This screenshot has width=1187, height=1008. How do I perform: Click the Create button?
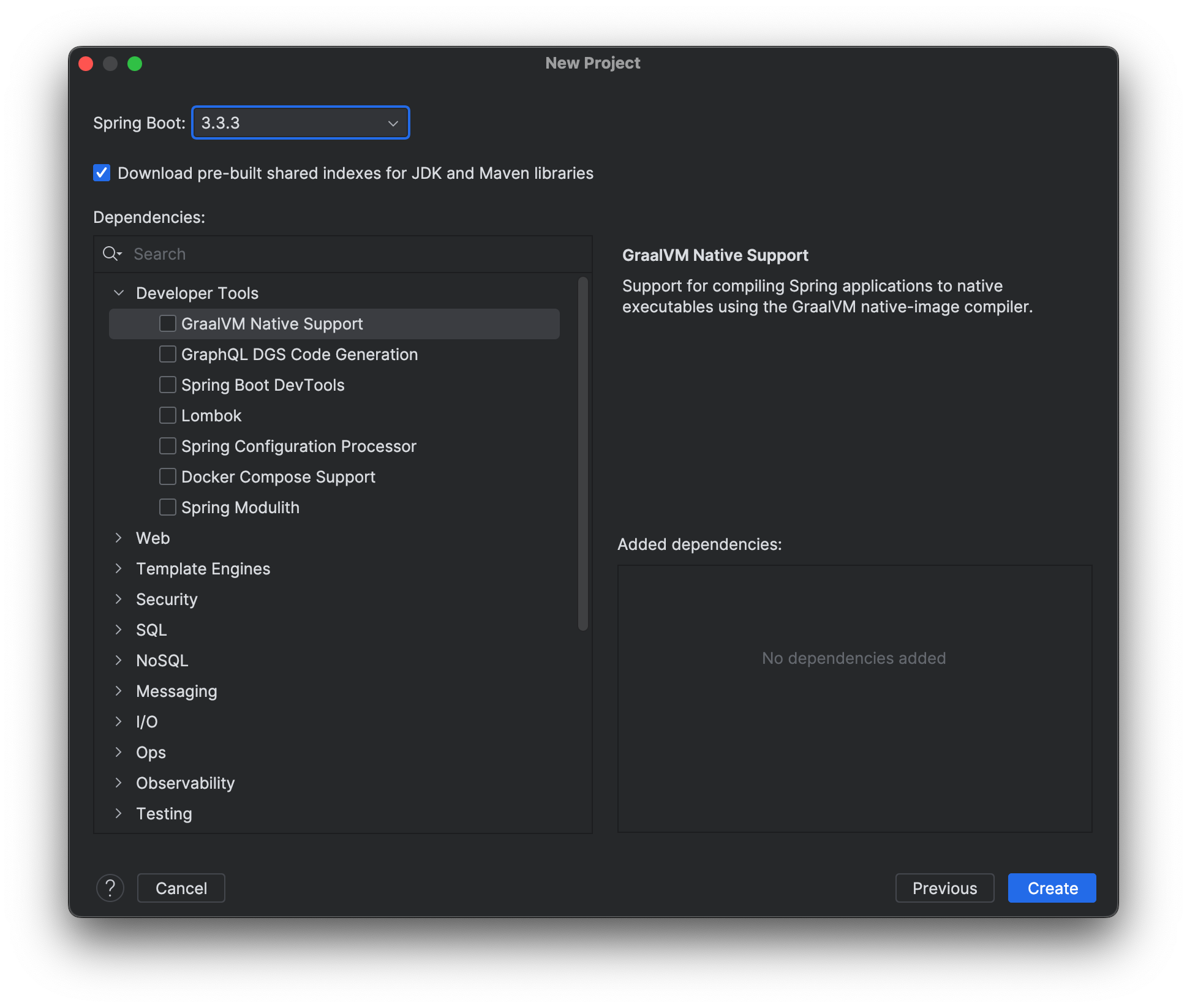tap(1051, 888)
